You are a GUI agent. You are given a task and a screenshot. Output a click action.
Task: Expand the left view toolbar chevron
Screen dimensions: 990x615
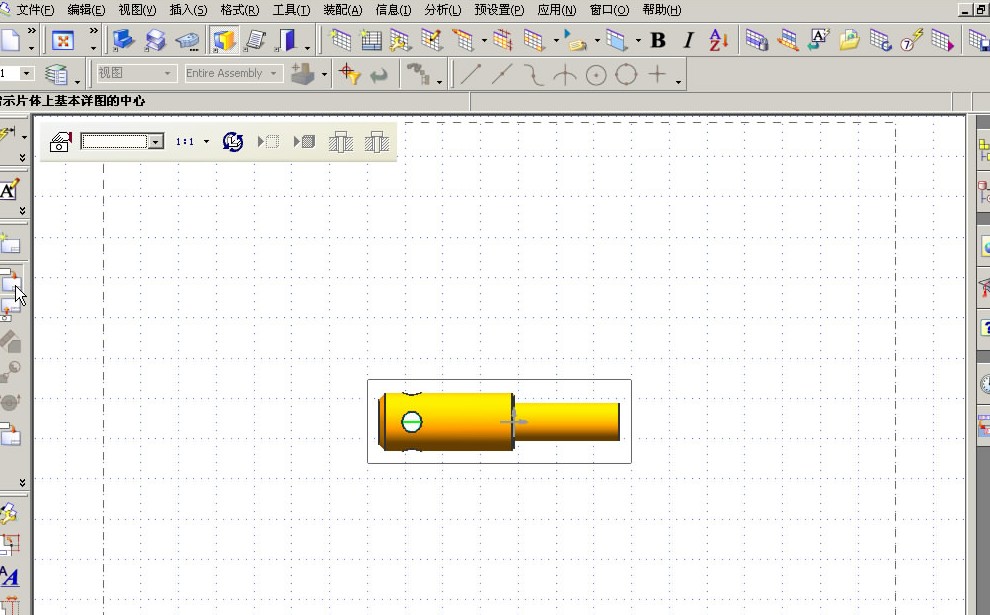23,482
